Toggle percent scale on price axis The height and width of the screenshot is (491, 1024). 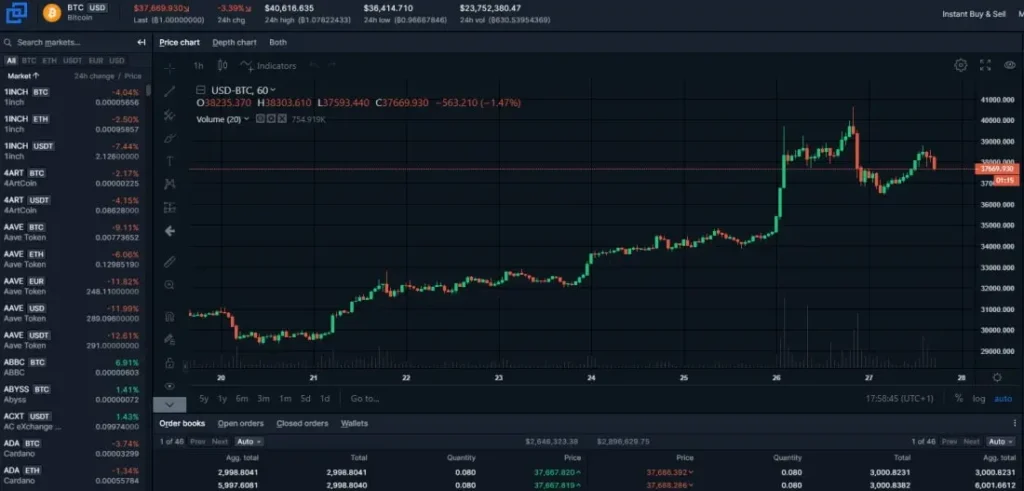coord(958,398)
